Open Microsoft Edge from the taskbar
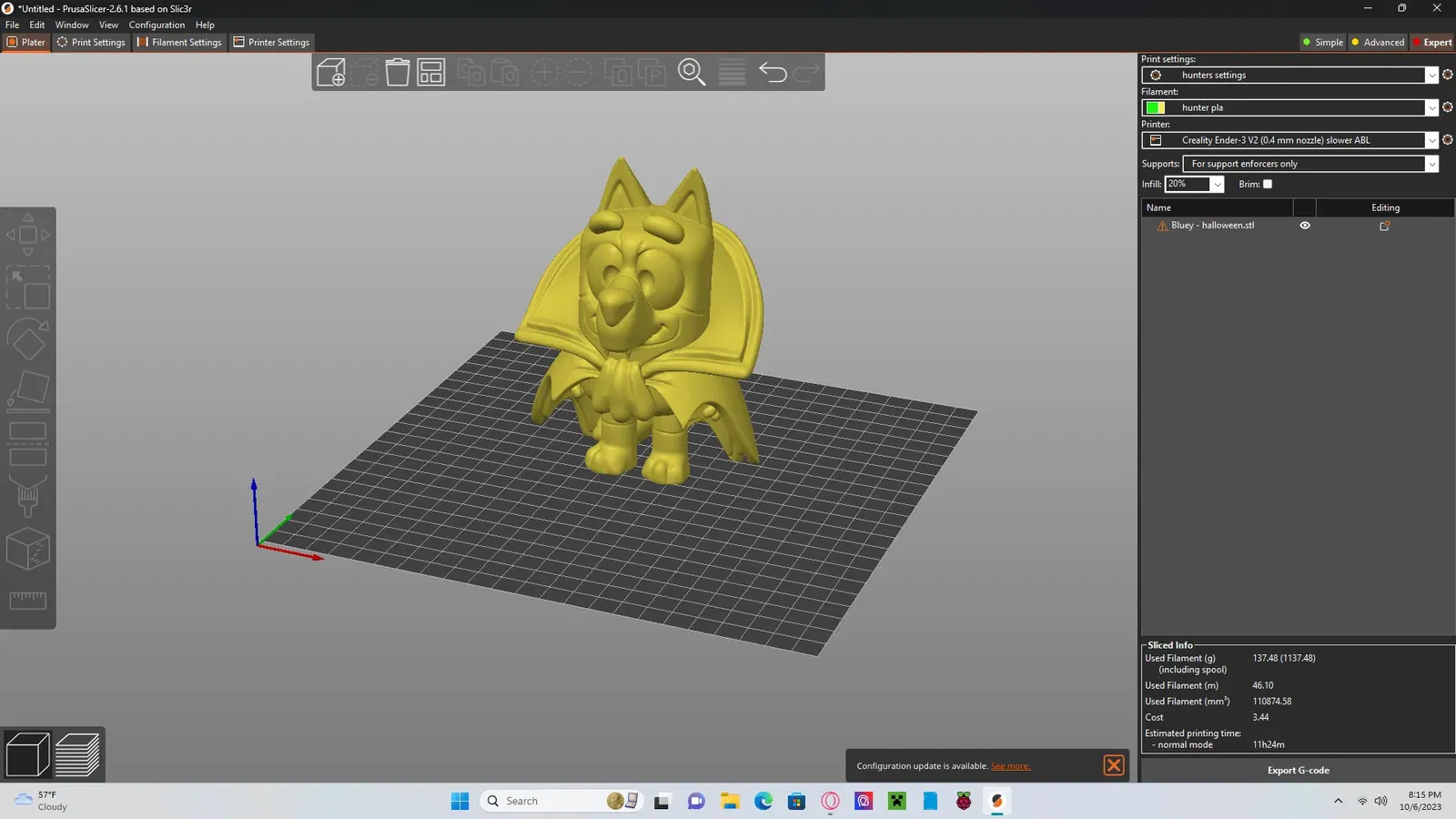 point(763,801)
